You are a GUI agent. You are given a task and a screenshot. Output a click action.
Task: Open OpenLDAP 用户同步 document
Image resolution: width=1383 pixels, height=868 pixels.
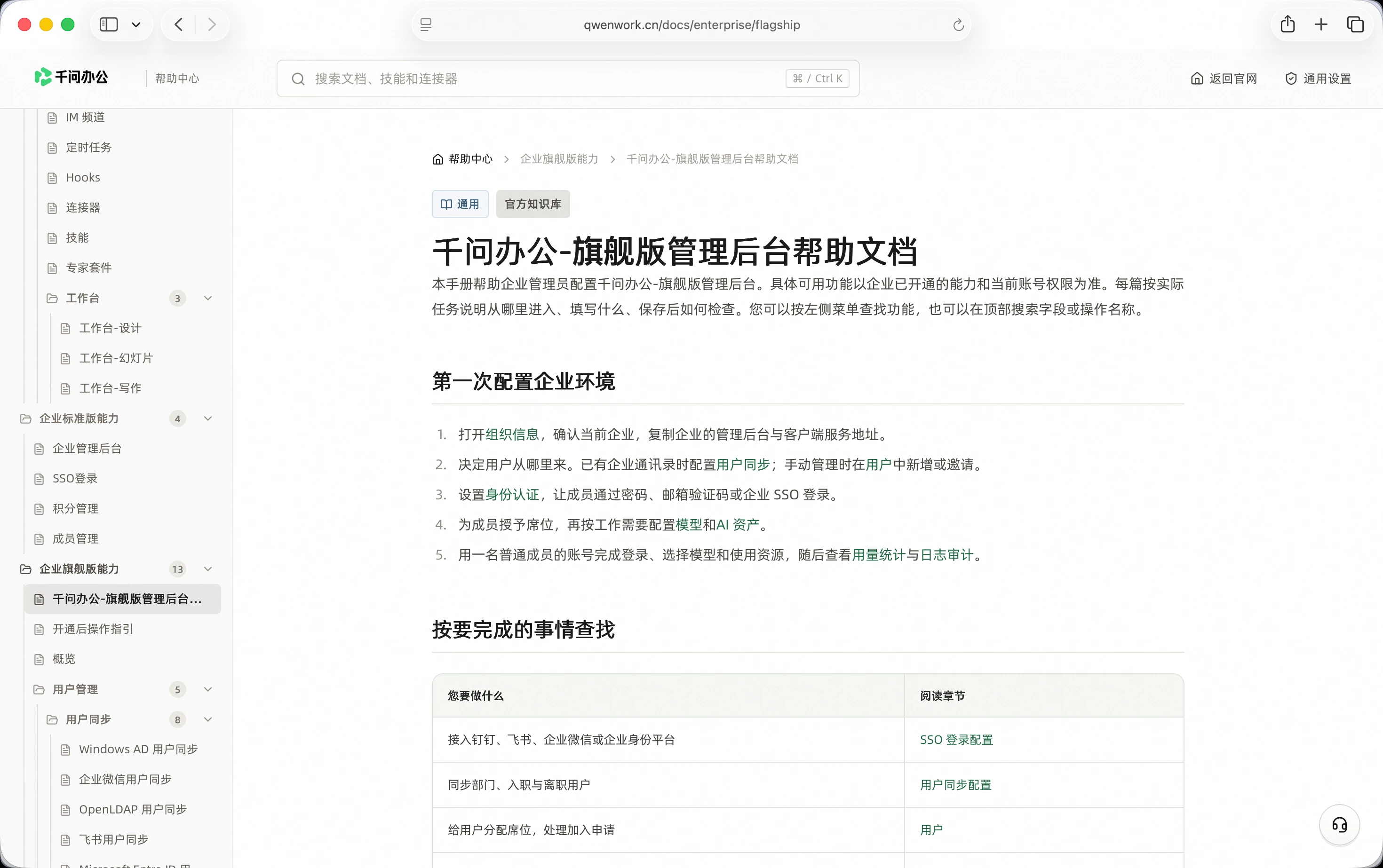pos(133,809)
